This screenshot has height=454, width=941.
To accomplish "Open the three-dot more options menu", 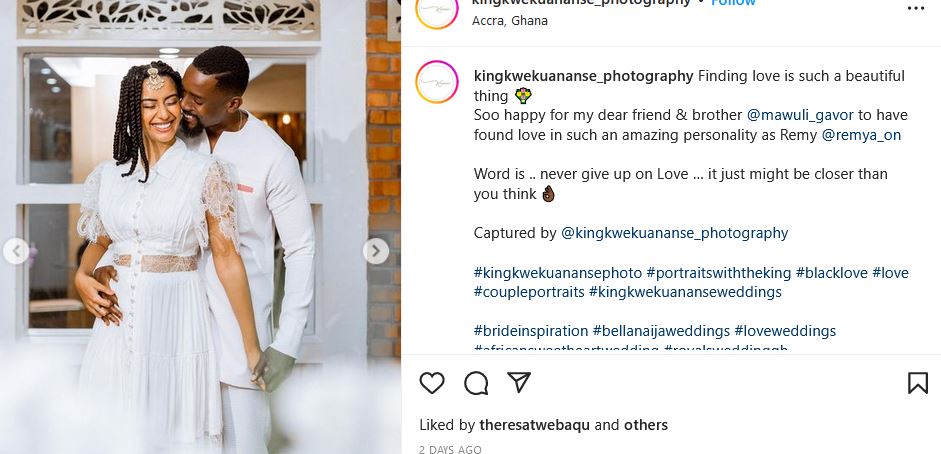I will (915, 8).
